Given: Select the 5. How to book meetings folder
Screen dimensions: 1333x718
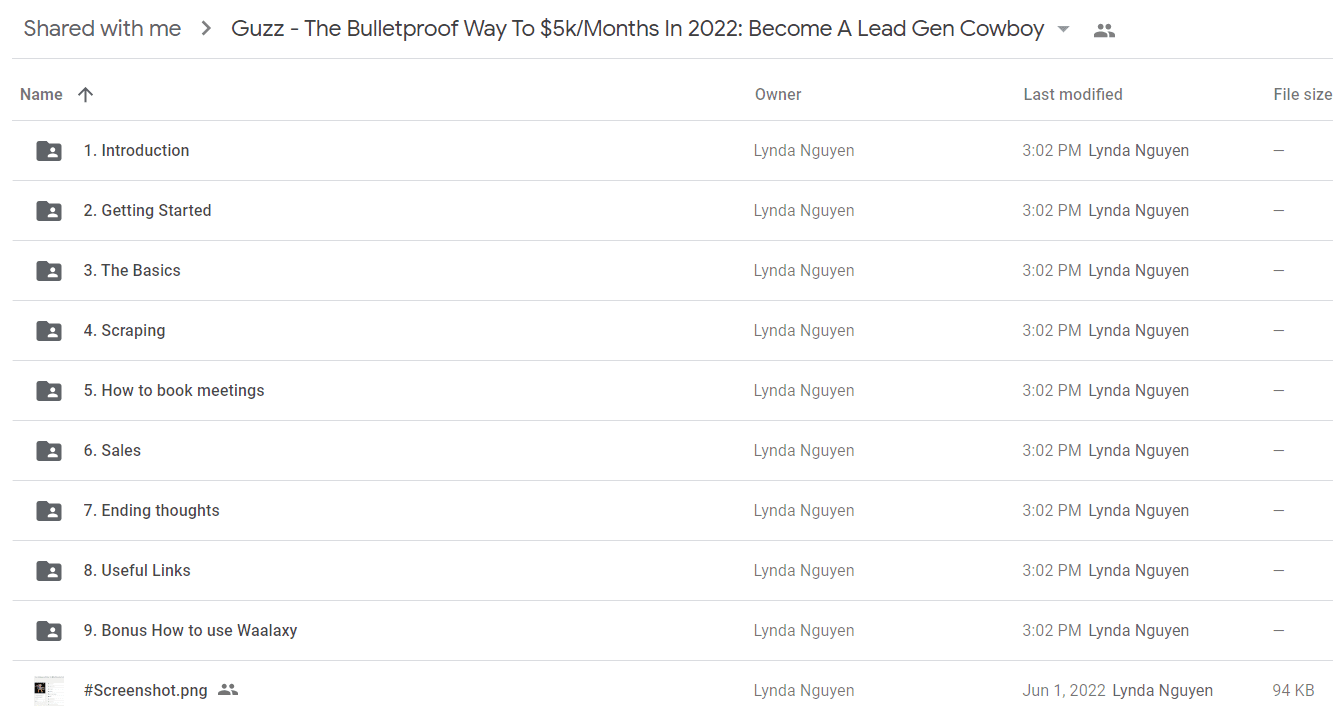Looking at the screenshot, I should point(672,391).
